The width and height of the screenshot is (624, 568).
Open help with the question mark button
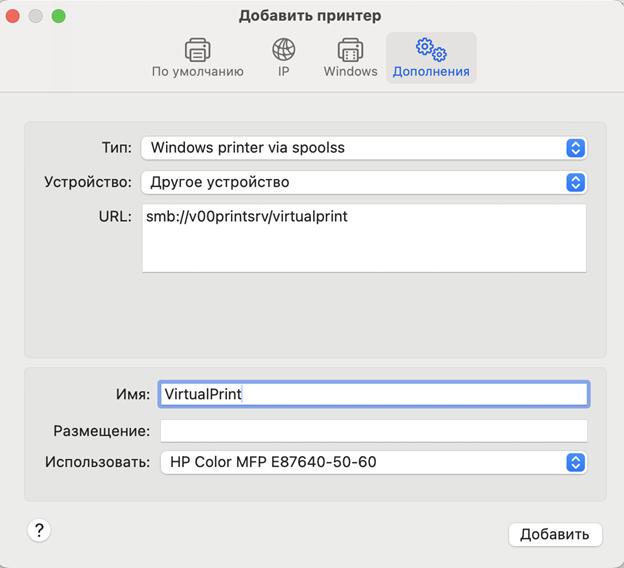[40, 531]
